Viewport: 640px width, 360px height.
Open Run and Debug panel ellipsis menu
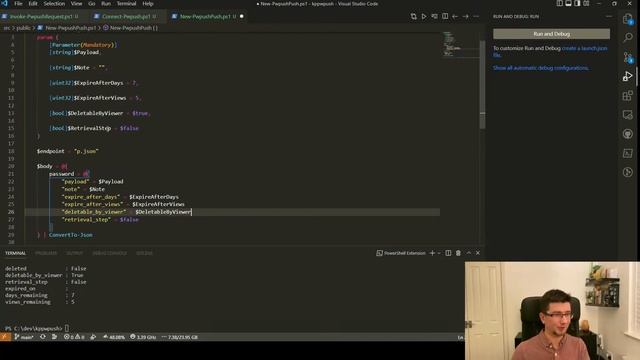click(x=609, y=16)
